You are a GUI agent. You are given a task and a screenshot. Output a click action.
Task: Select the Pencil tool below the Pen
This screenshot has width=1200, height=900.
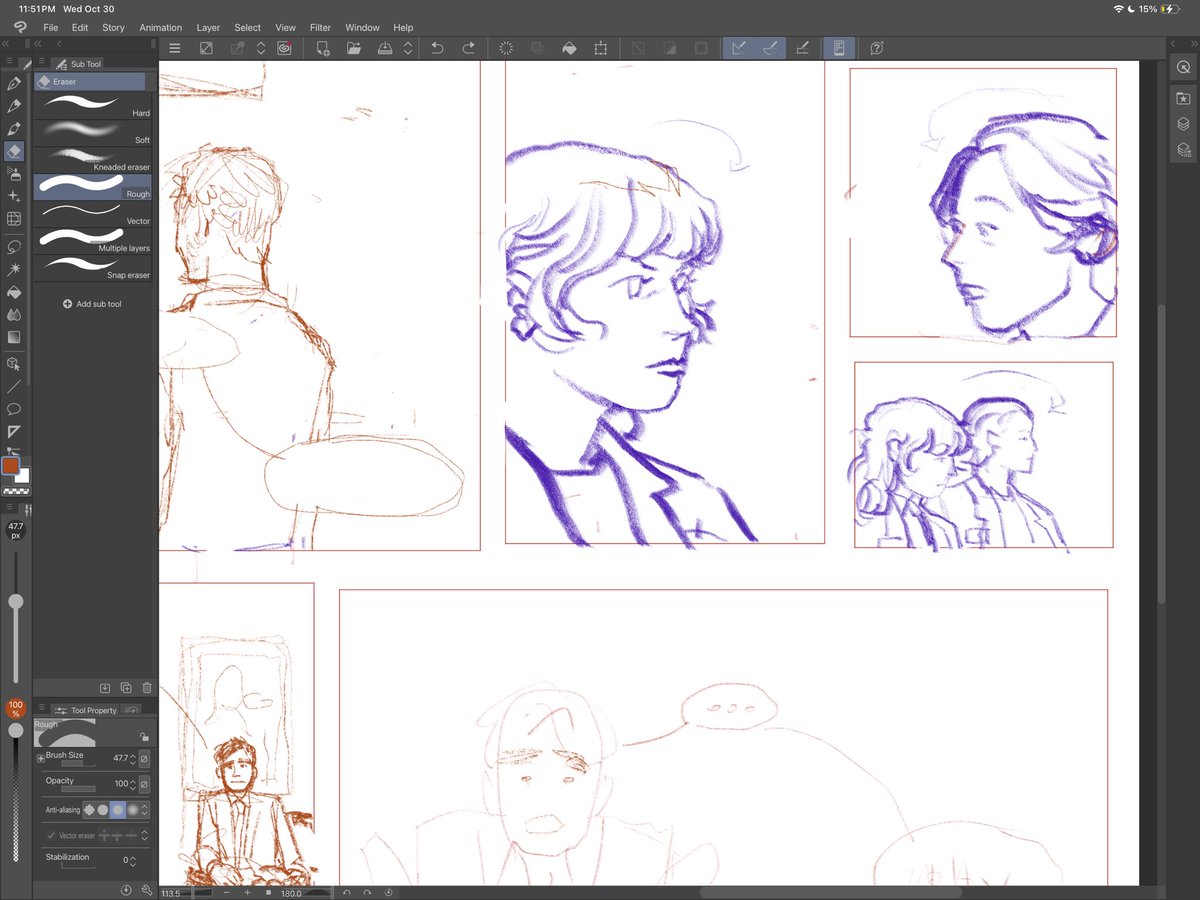(x=14, y=106)
